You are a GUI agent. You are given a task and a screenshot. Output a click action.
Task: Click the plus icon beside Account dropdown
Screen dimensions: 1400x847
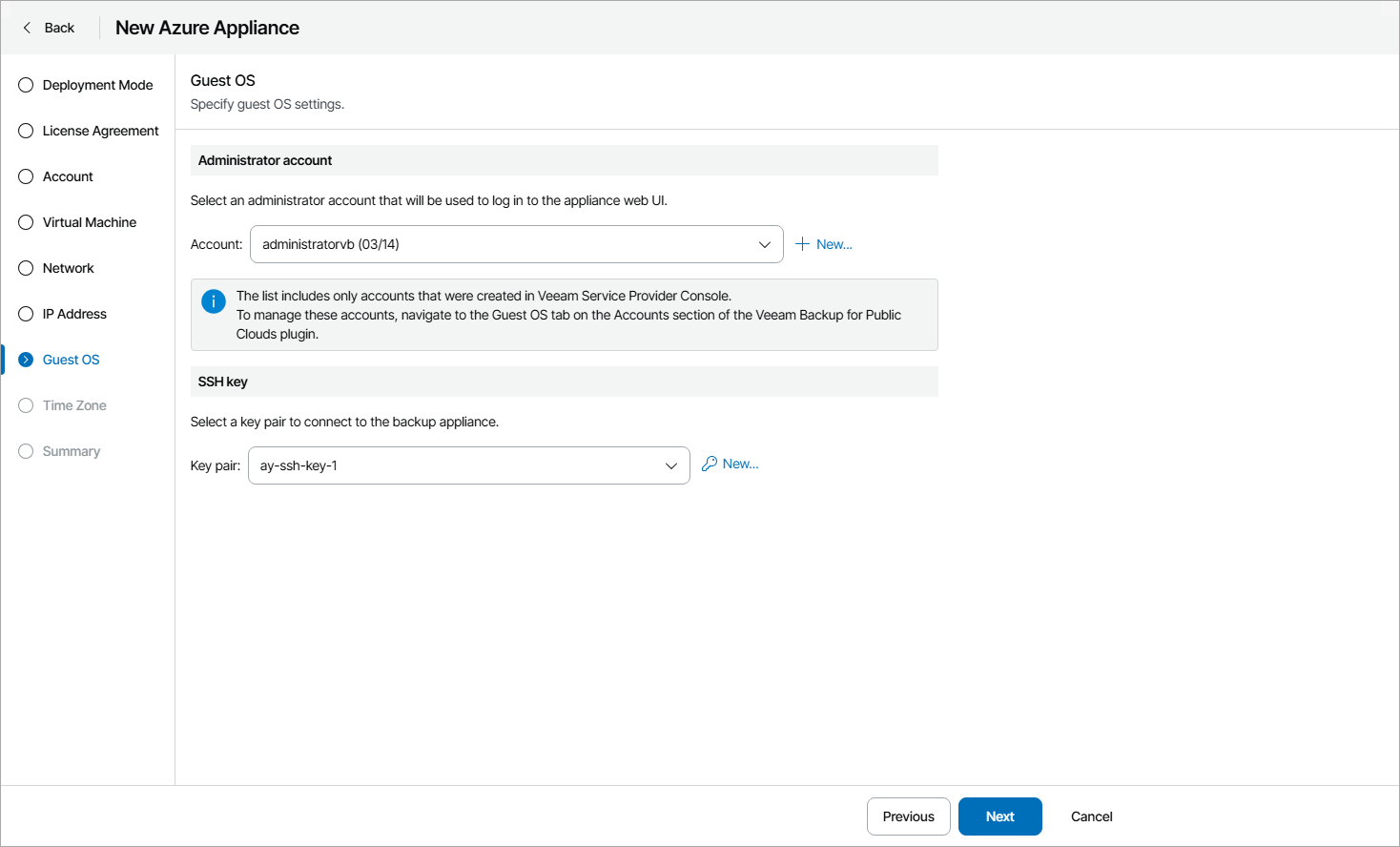click(x=803, y=244)
